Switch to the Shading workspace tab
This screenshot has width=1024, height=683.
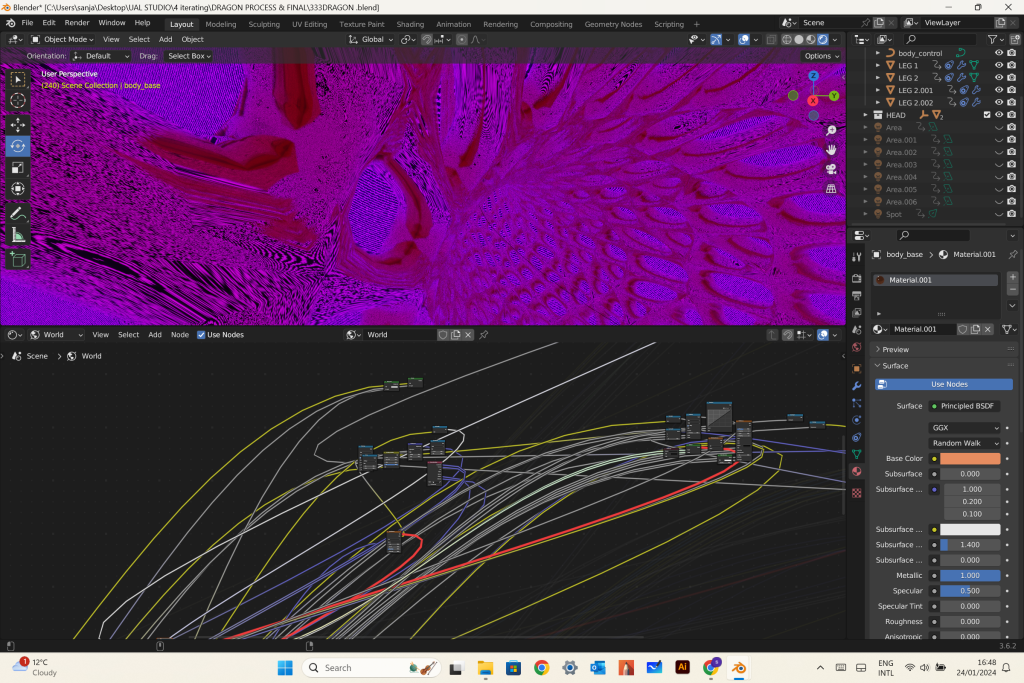[410, 24]
